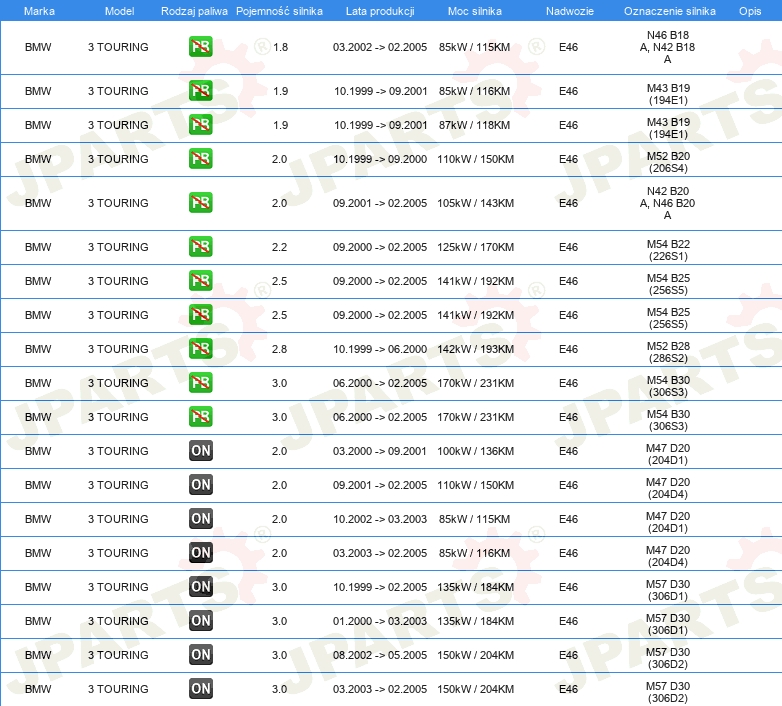The image size is (782, 706).
Task: Click the PB icon in the 105kW / 143KM row
Action: pyautogui.click(x=200, y=203)
